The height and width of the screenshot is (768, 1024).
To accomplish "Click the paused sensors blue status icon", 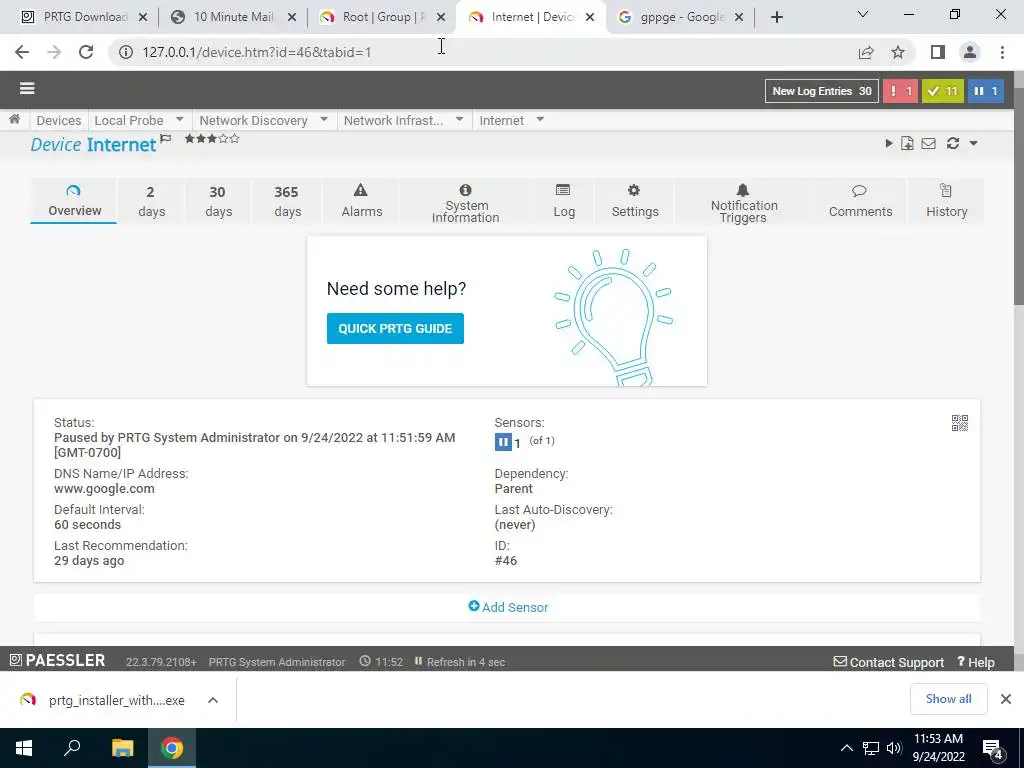I will click(x=503, y=442).
